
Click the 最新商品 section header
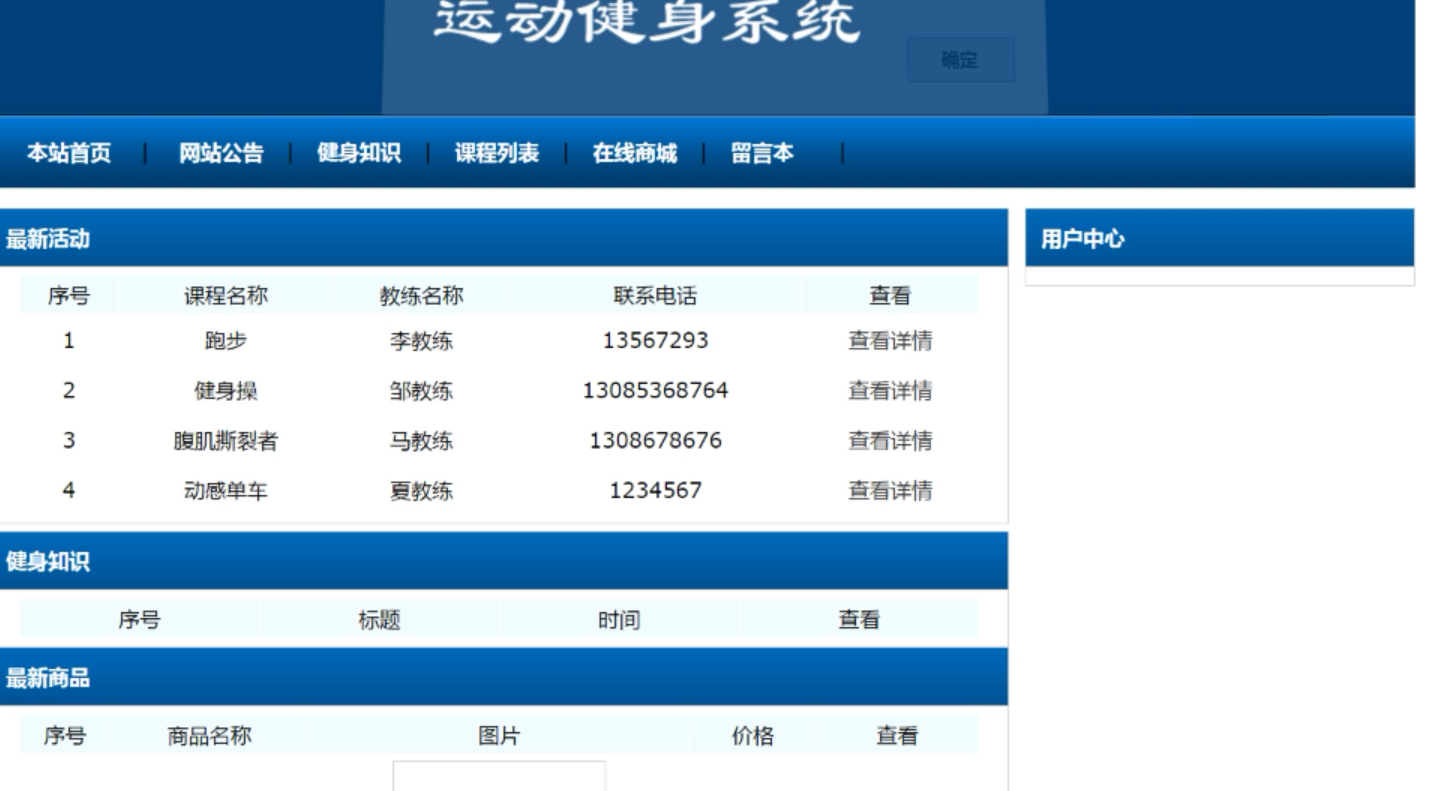504,678
